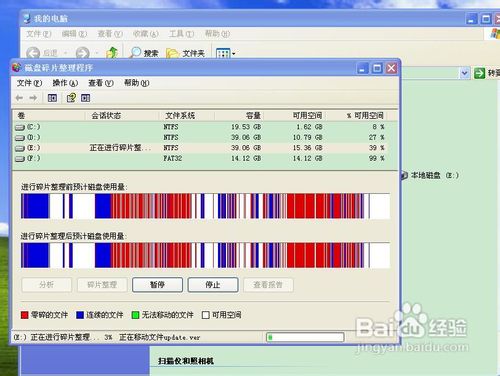The image size is (500, 376).
Task: Click My Computer title bar icon
Action: tap(27, 18)
